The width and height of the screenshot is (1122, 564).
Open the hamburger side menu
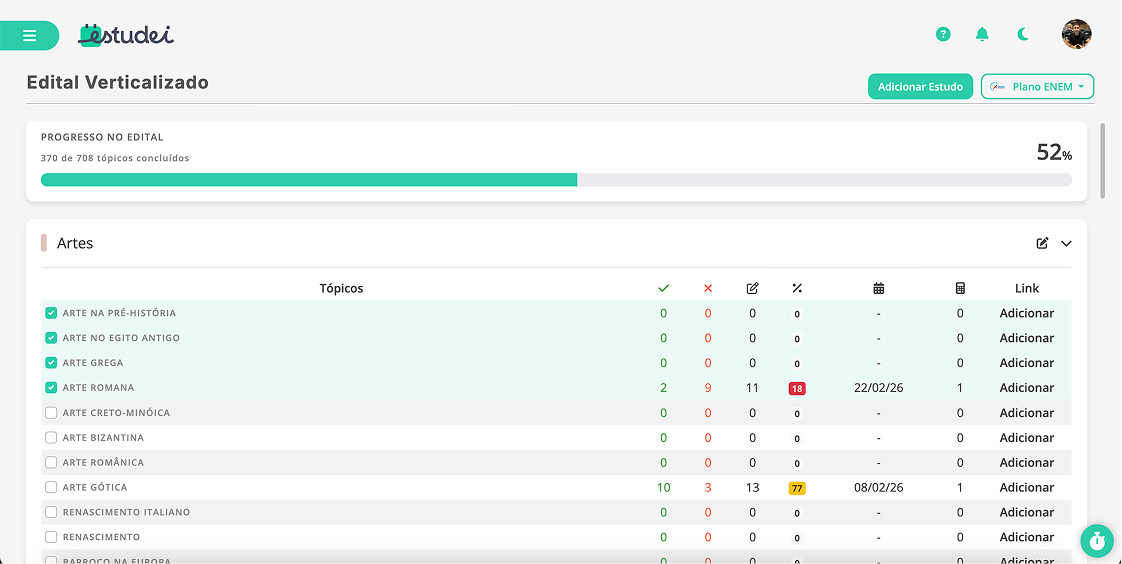[x=30, y=36]
